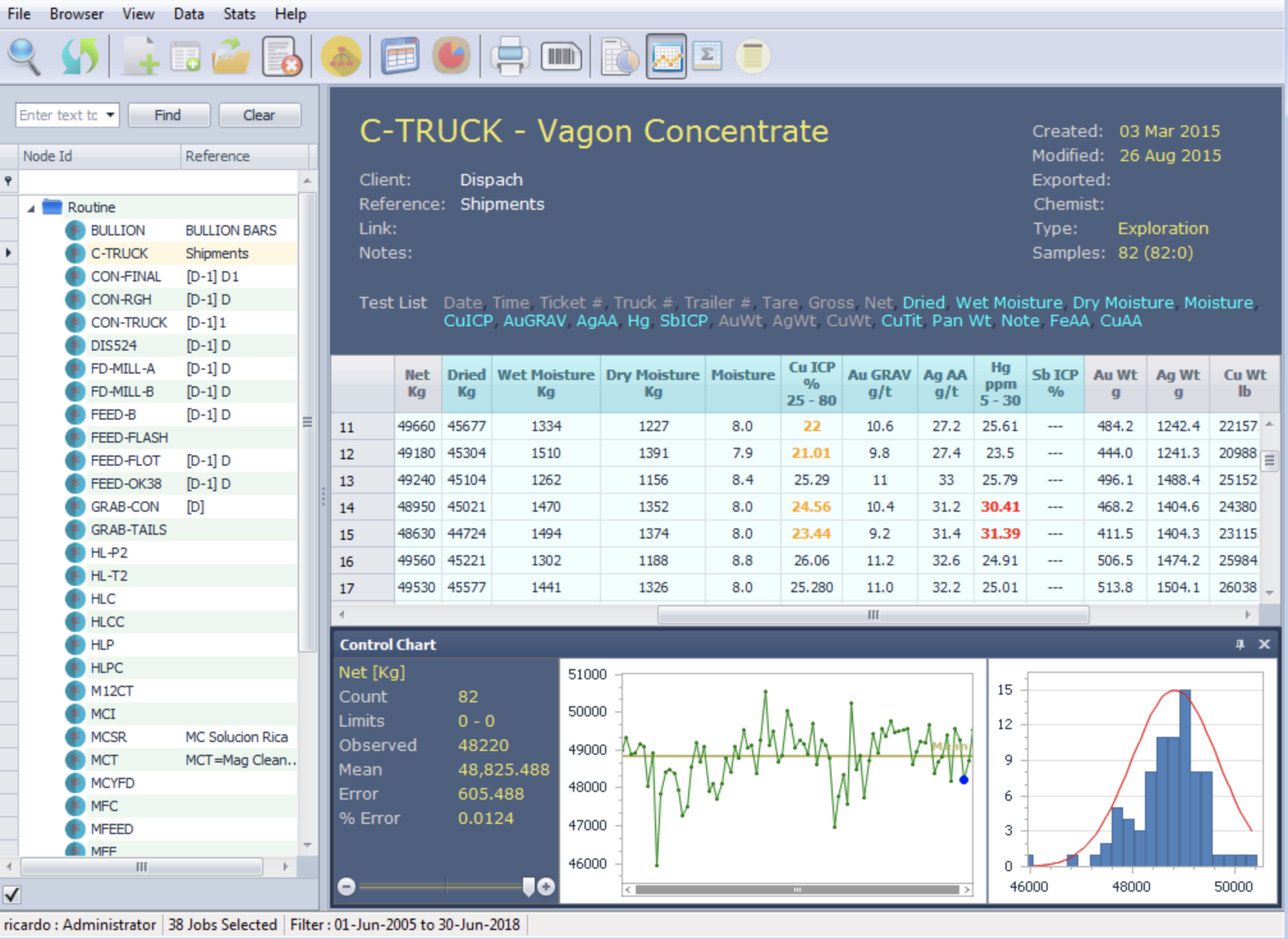Click the barcode toolbar icon
This screenshot has width=1288, height=939.
[561, 57]
